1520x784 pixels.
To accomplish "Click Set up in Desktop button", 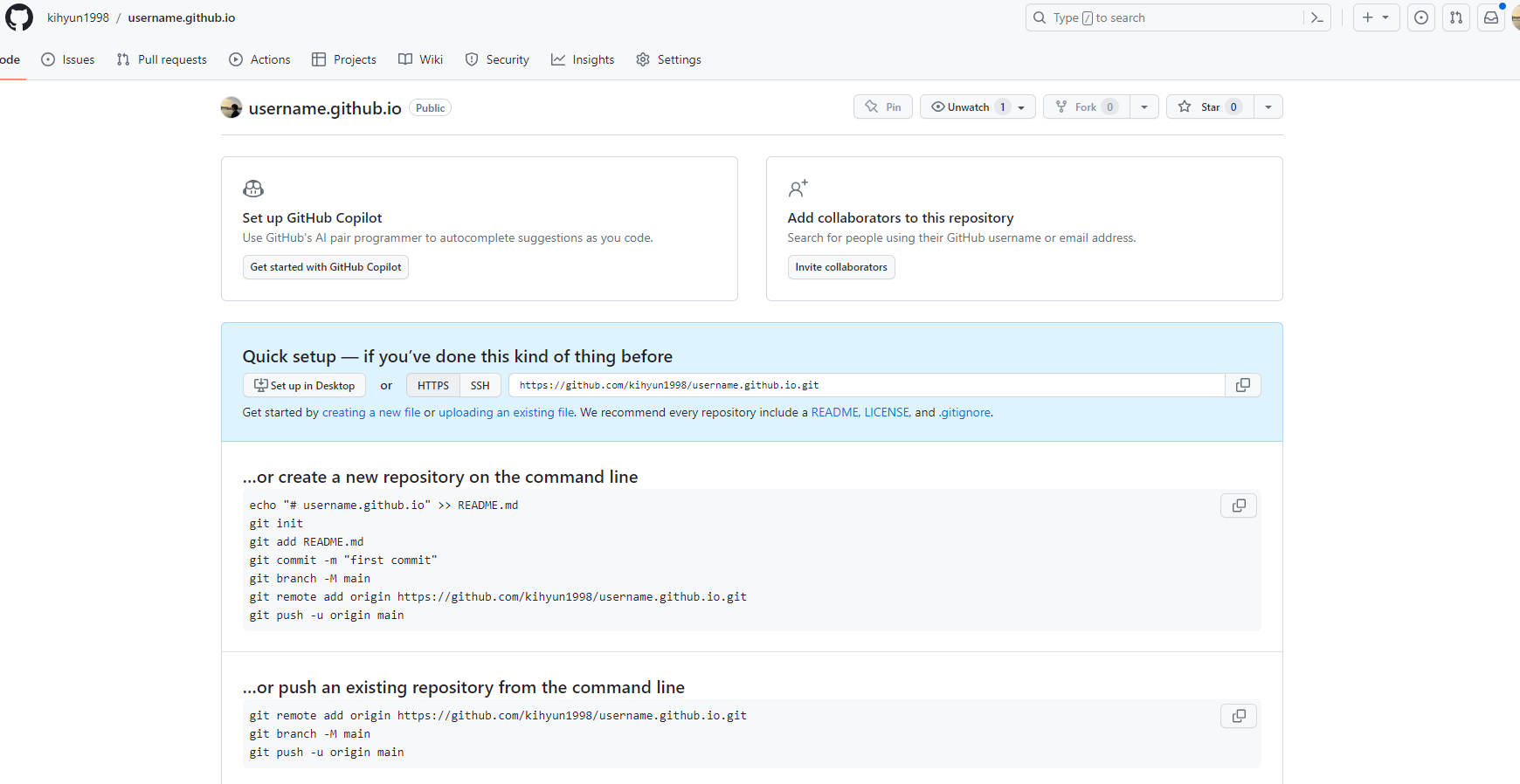I will [304, 385].
